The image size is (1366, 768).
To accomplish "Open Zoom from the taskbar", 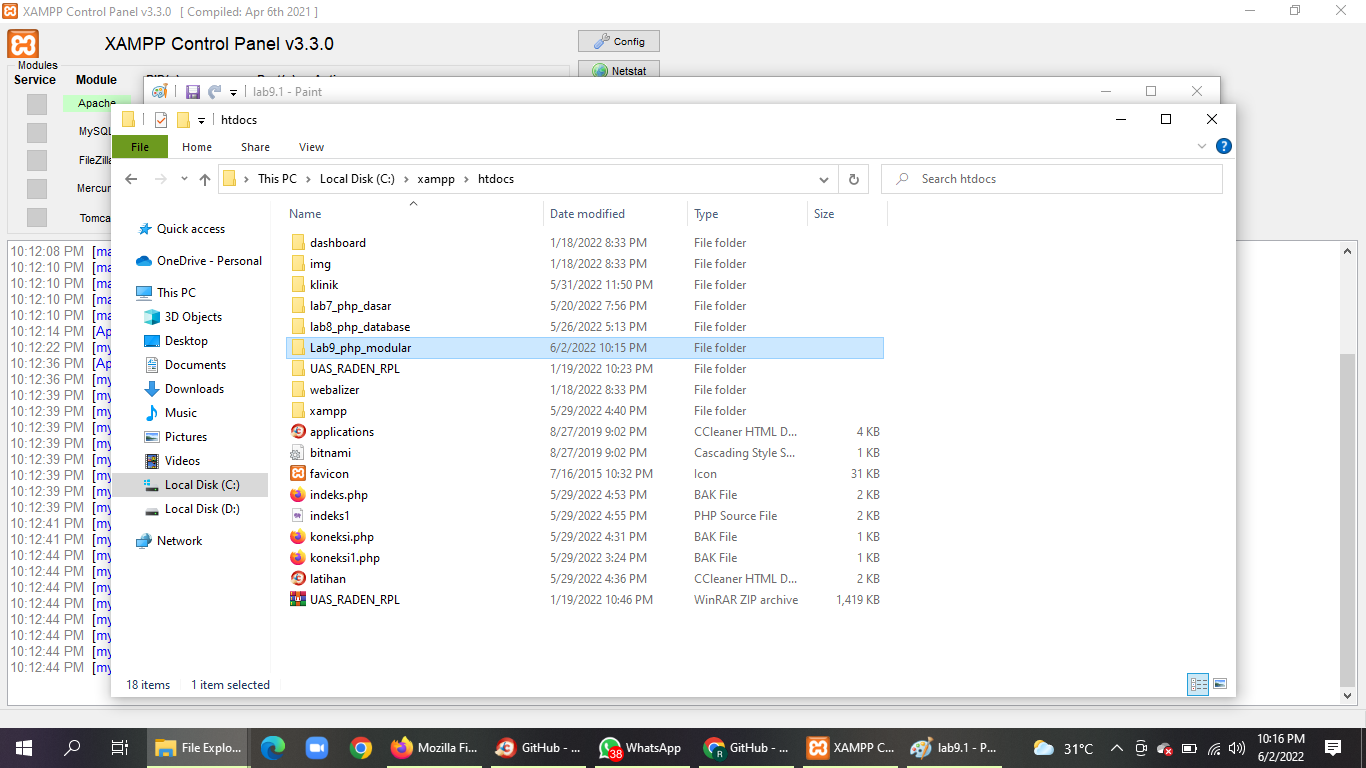I will click(x=317, y=748).
